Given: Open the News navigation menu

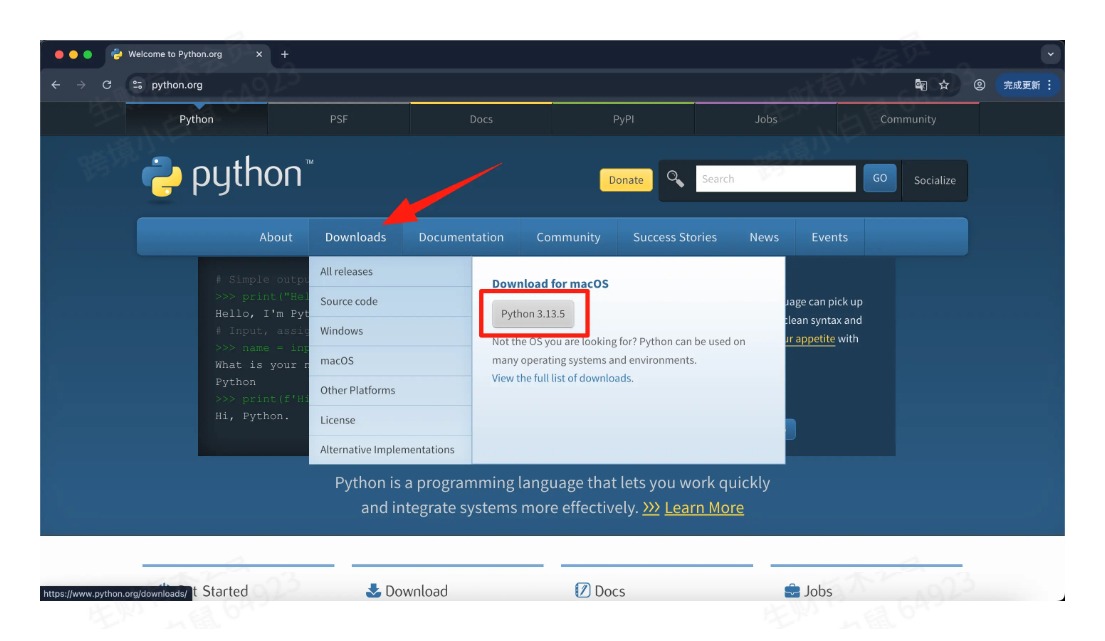Looking at the screenshot, I should tap(764, 237).
